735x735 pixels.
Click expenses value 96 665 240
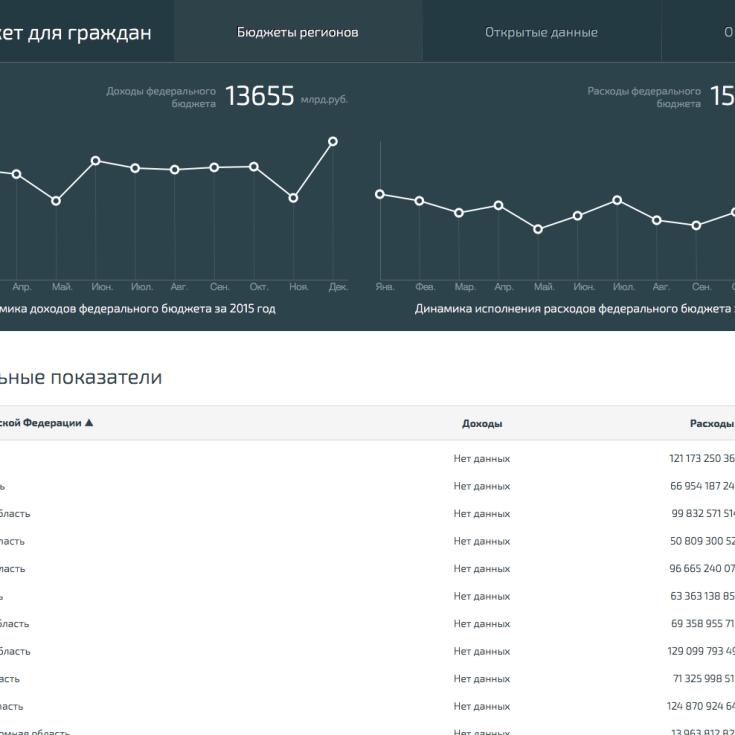(x=702, y=569)
